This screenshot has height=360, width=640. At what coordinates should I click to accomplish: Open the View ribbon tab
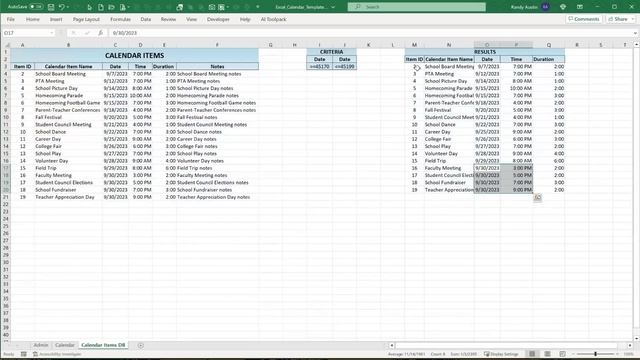click(191, 19)
